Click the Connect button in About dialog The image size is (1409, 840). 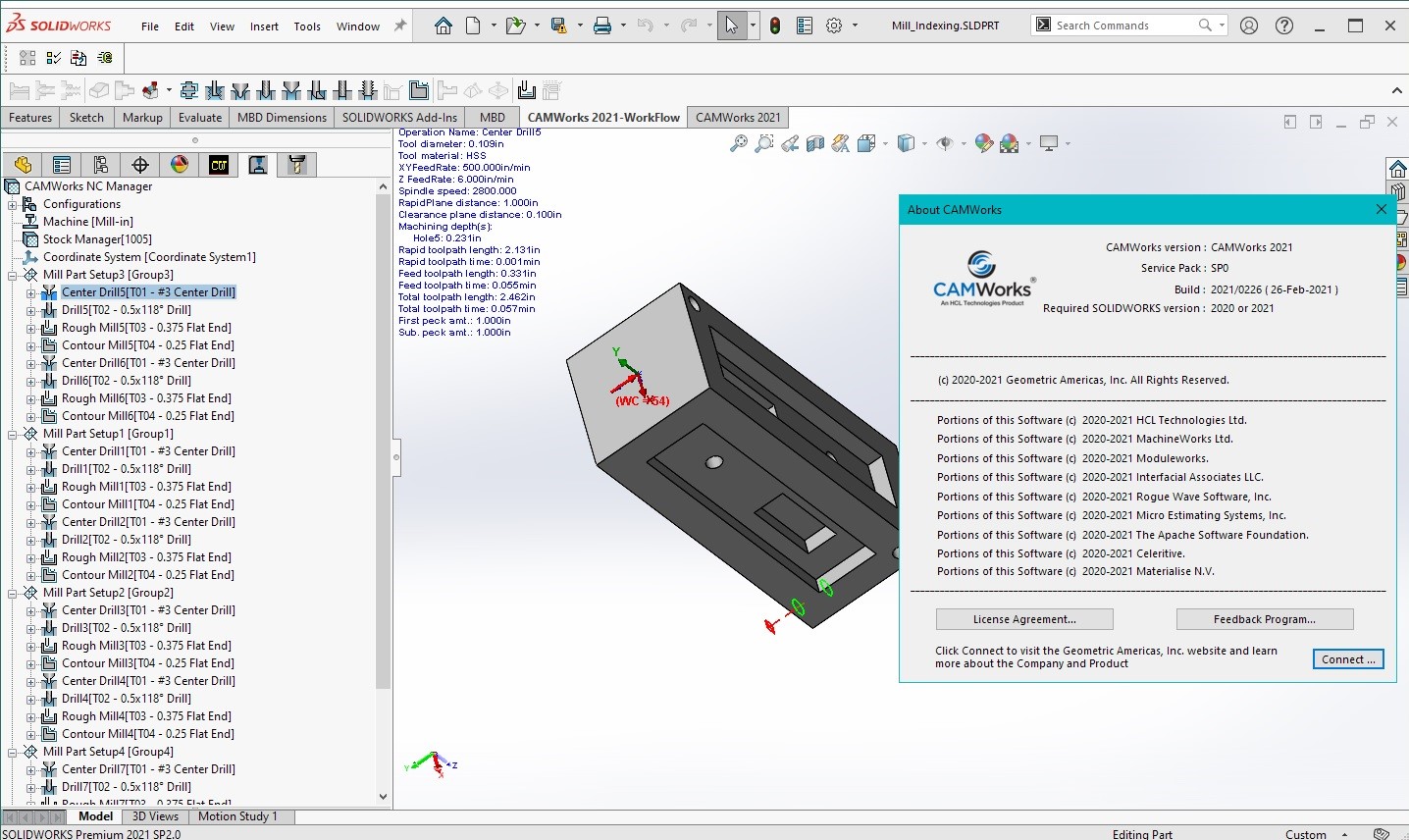(1348, 659)
